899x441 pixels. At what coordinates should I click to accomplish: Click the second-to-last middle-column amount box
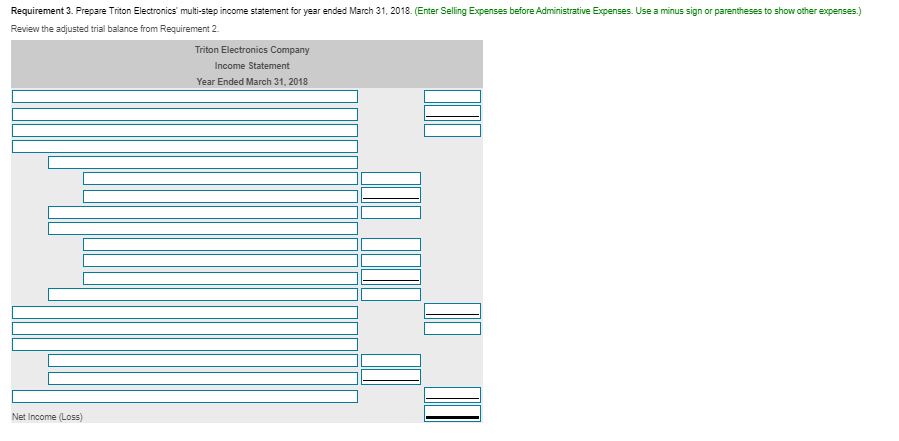391,360
